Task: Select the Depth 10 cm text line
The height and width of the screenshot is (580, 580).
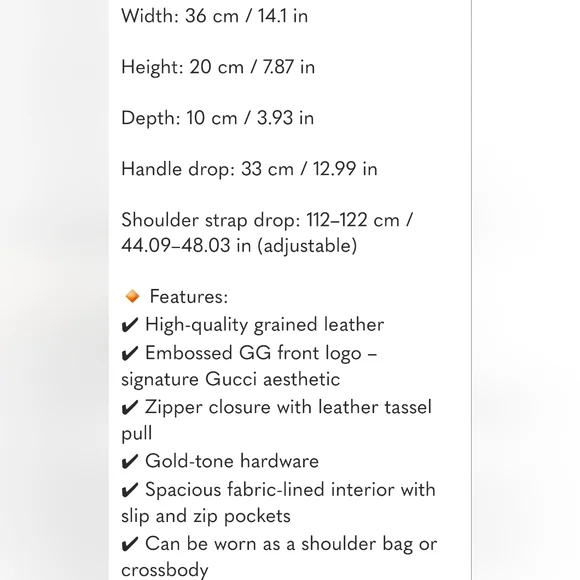Action: coord(218,118)
